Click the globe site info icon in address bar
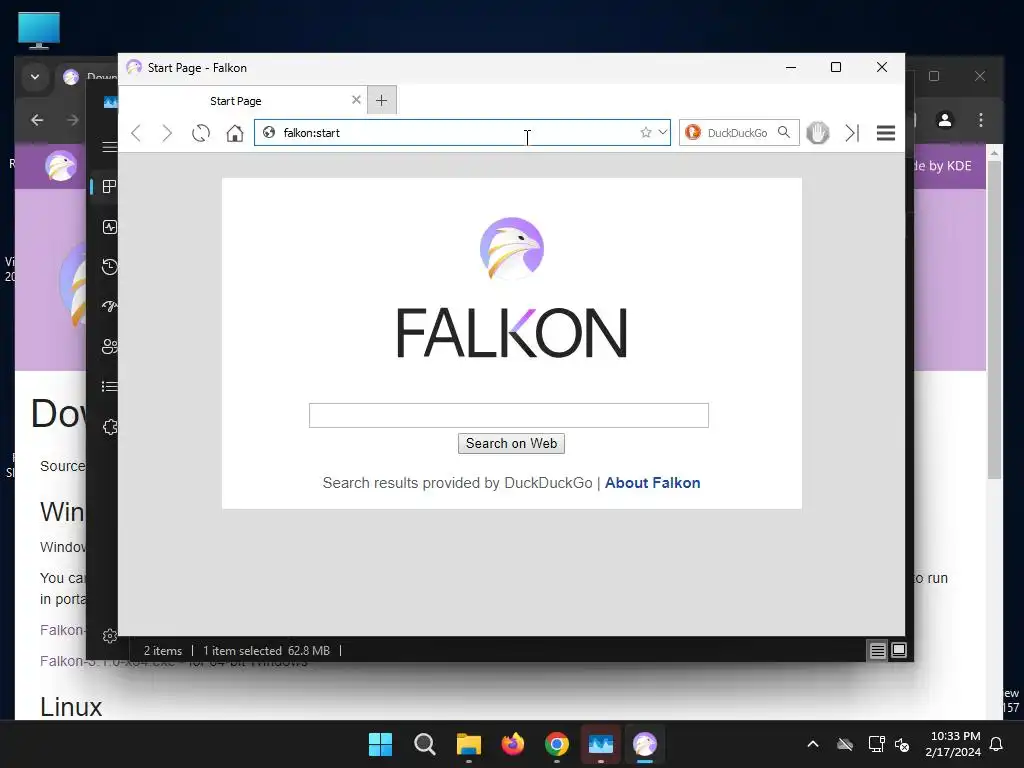 (x=269, y=133)
